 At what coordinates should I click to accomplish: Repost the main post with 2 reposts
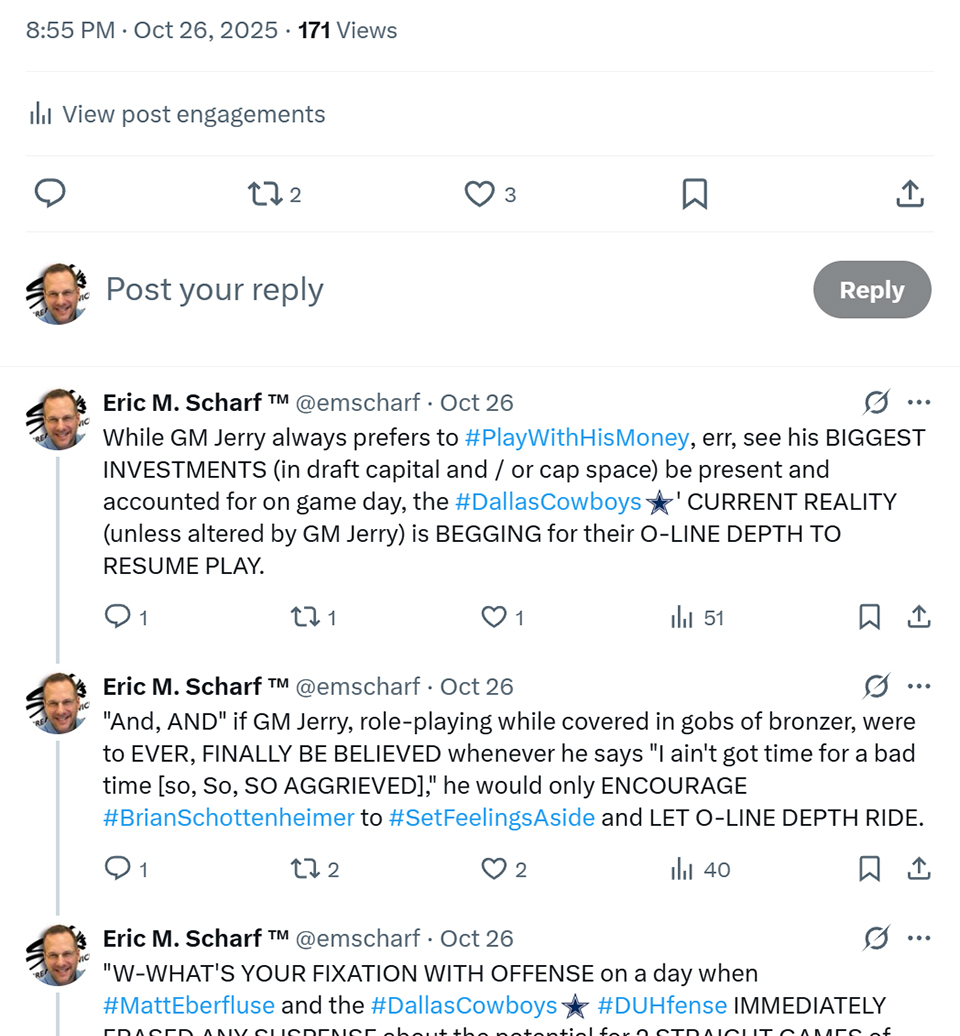pyautogui.click(x=265, y=194)
